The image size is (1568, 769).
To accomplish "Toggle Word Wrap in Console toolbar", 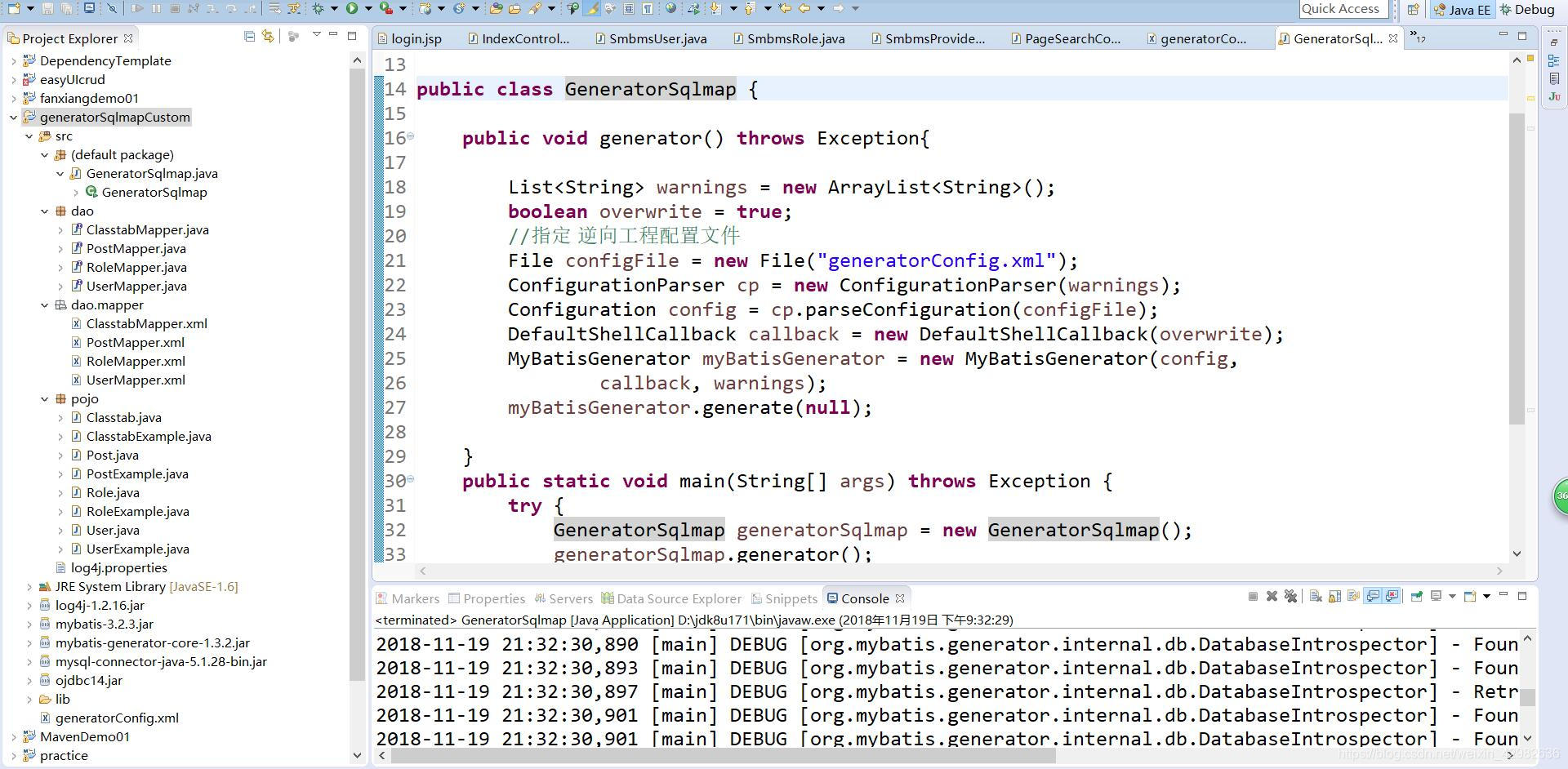I will (1354, 596).
